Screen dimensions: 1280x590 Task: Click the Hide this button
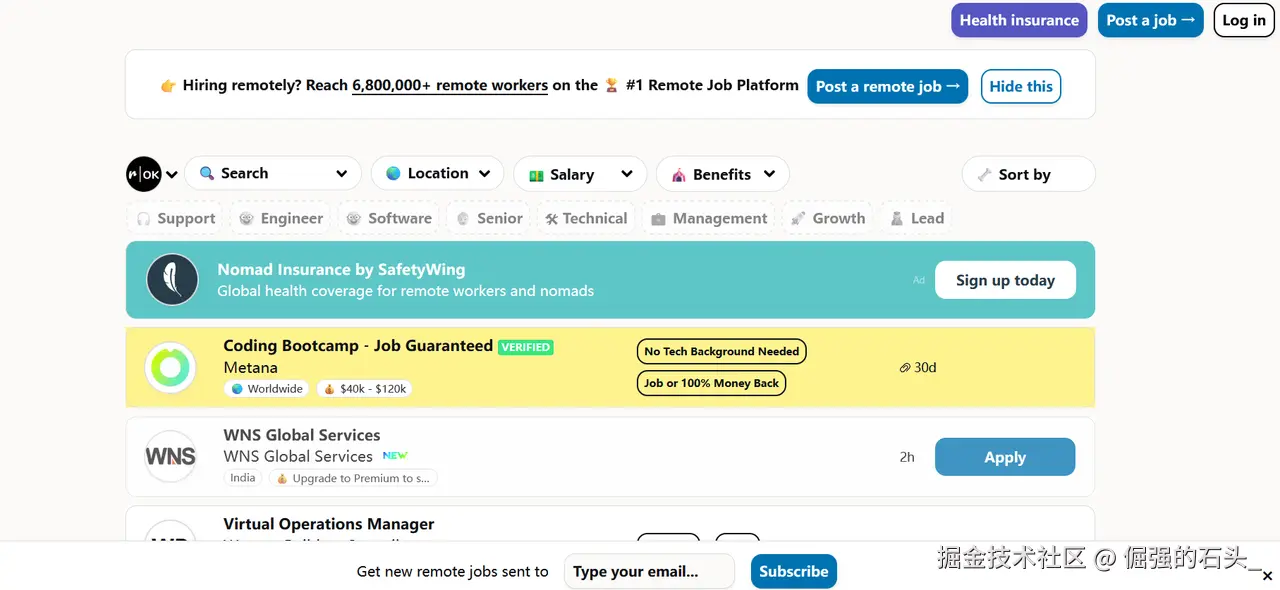point(1020,86)
